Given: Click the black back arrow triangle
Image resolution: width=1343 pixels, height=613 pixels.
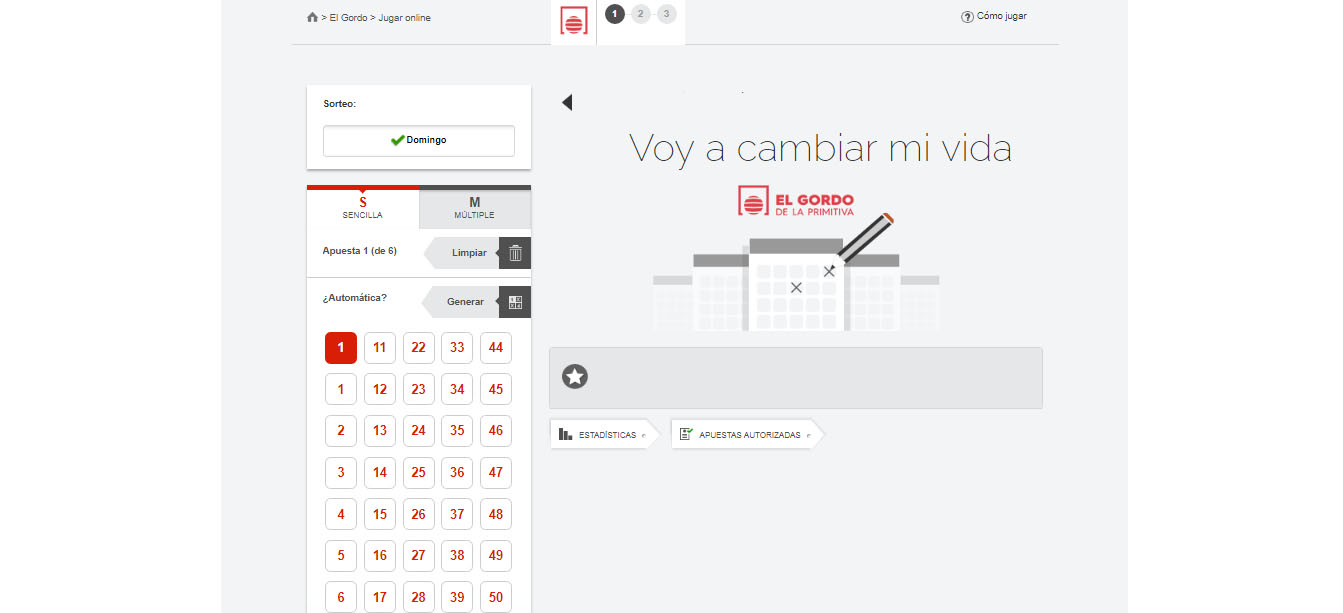Looking at the screenshot, I should (567, 102).
